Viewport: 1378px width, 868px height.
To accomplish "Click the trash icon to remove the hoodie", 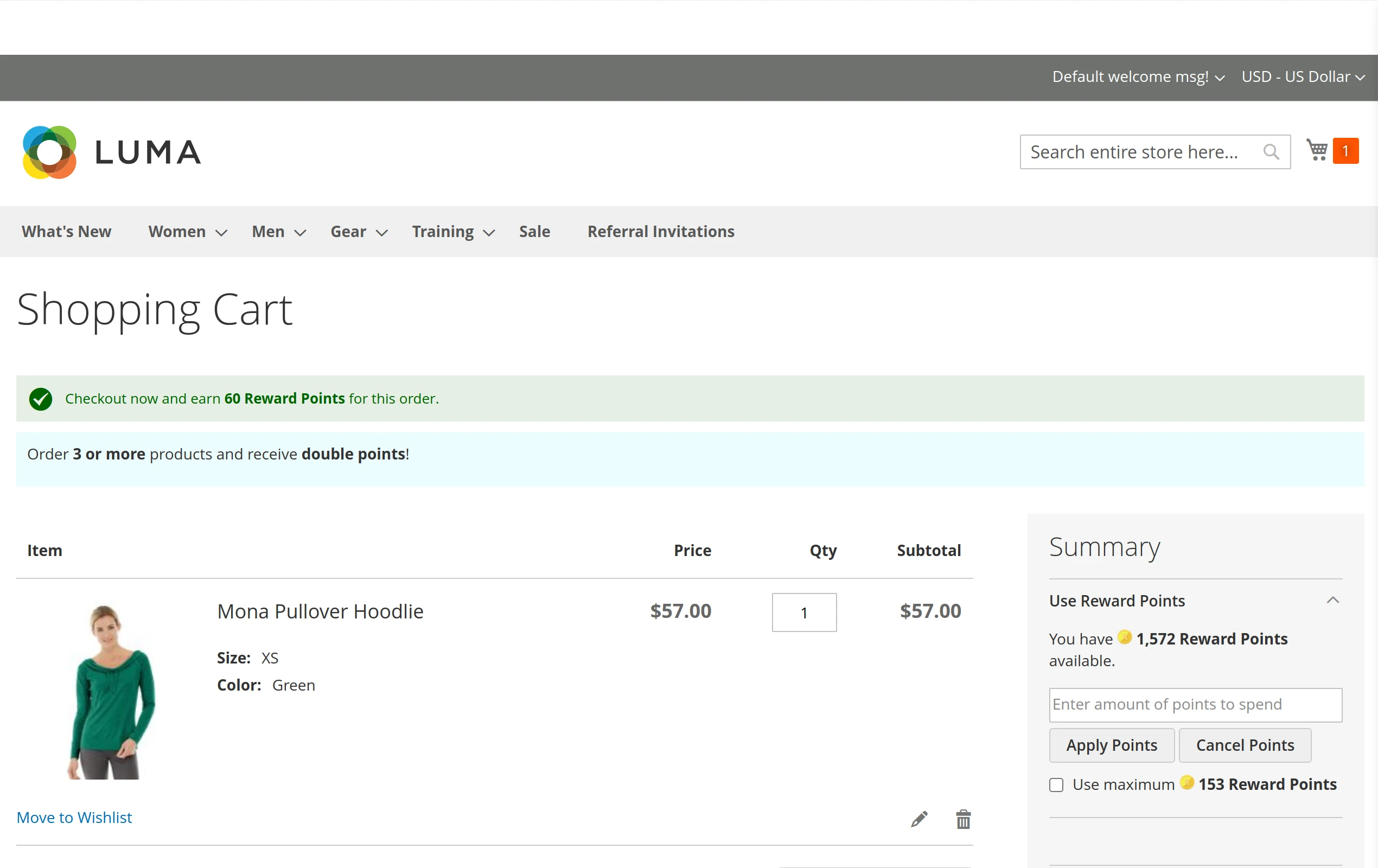I will point(963,819).
